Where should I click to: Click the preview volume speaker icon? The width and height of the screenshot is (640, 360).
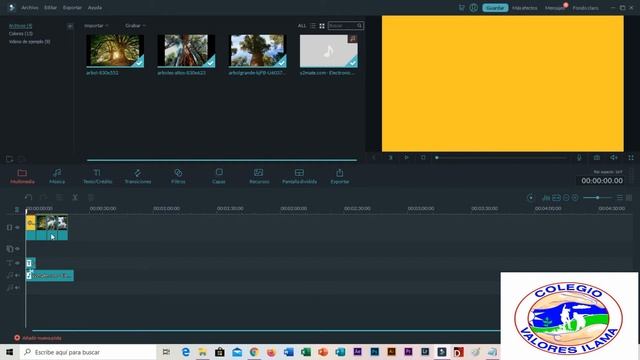click(x=614, y=158)
